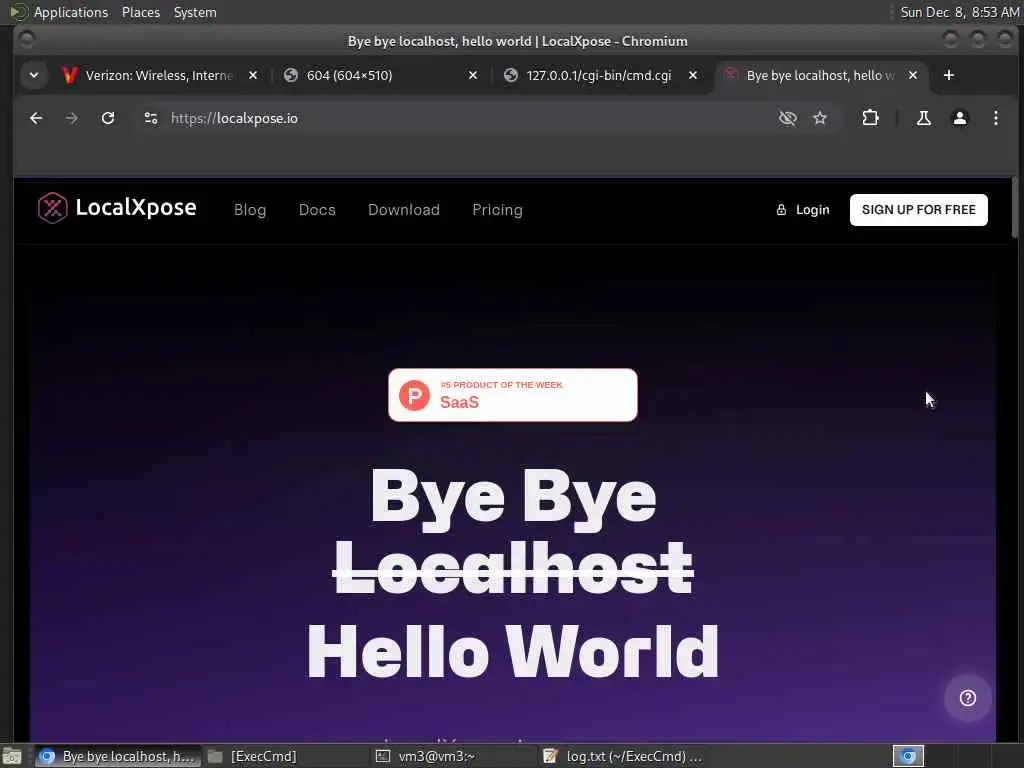The height and width of the screenshot is (768, 1024).
Task: Open the Chromium three-dot menu
Action: [995, 118]
